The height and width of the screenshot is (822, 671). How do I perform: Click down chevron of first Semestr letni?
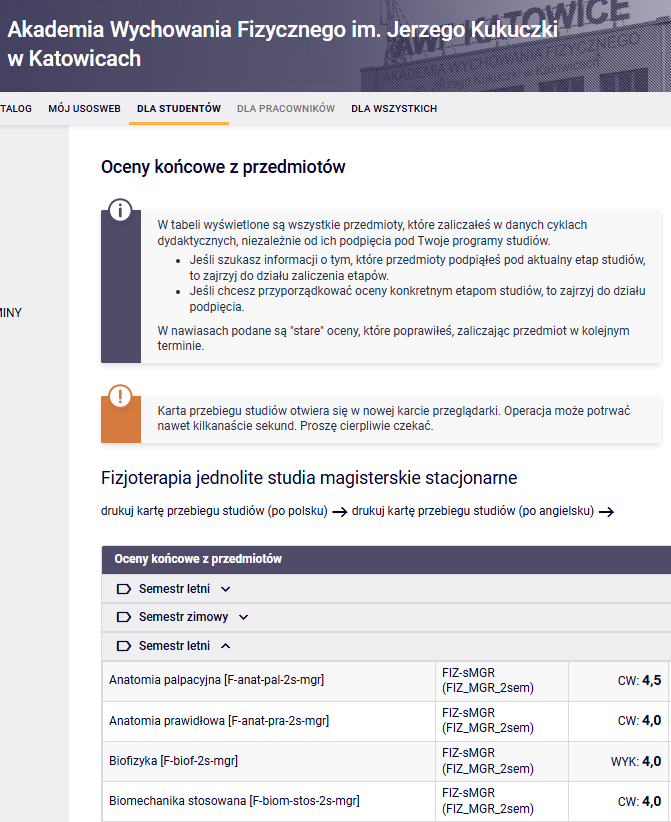pos(225,589)
